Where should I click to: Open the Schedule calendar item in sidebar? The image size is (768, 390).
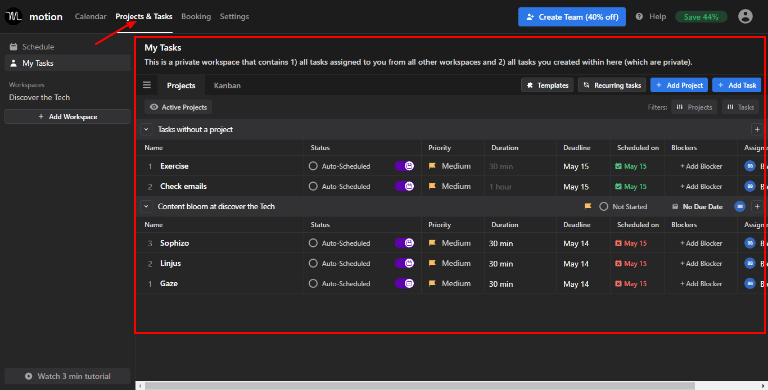coord(67,47)
